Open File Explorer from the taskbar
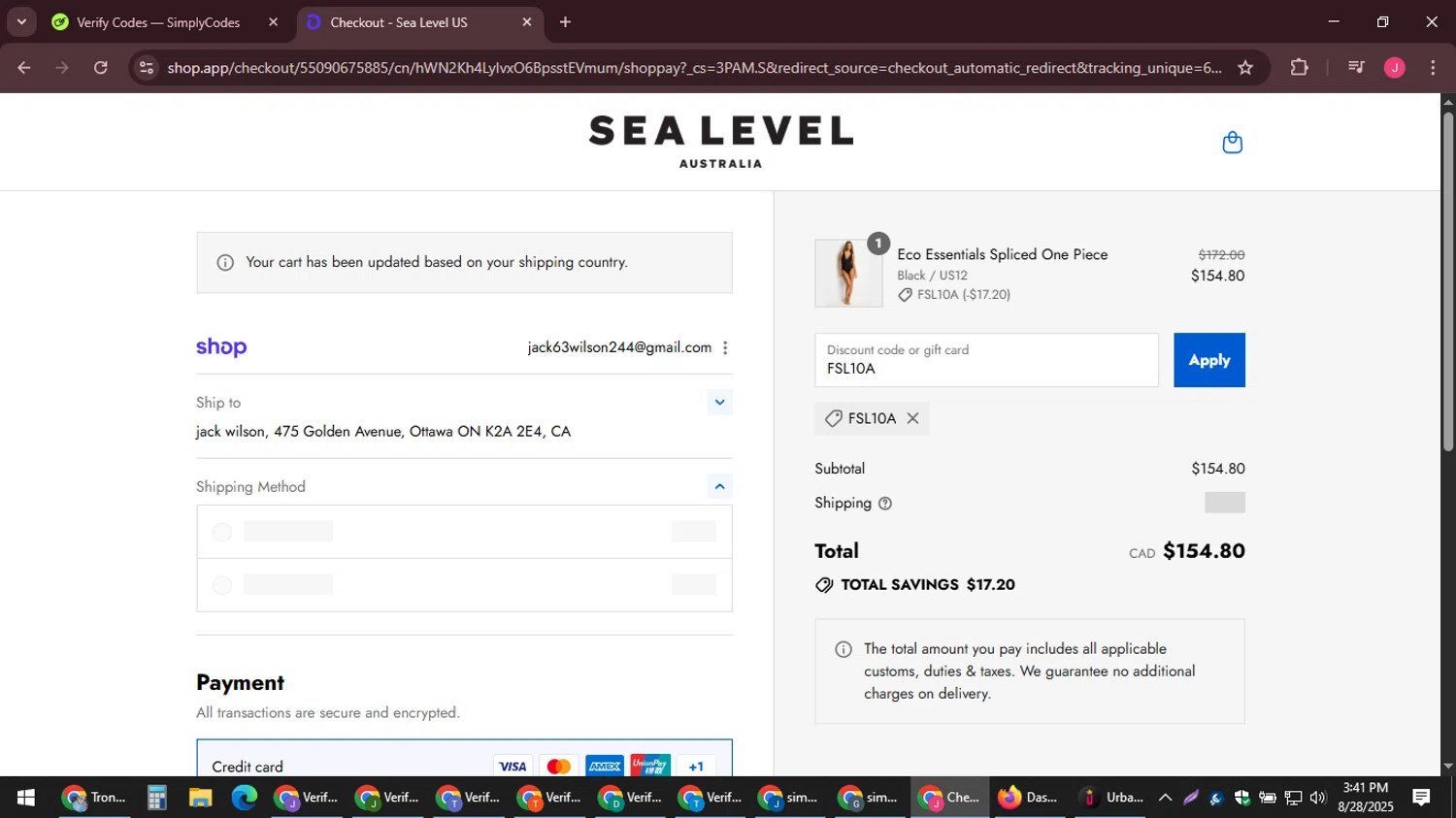Image resolution: width=1456 pixels, height=818 pixels. coord(200,798)
